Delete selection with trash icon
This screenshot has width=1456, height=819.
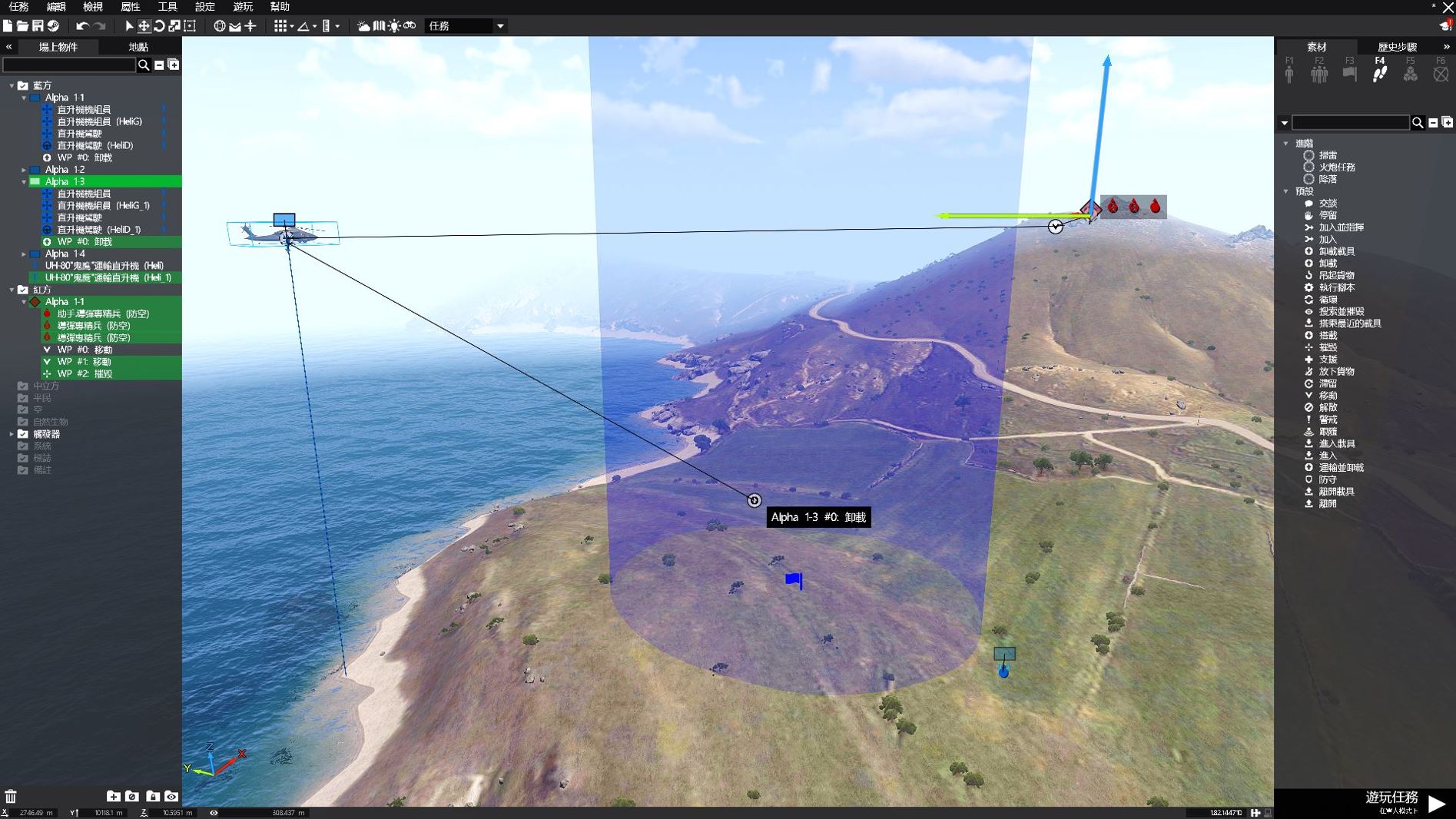[11, 796]
